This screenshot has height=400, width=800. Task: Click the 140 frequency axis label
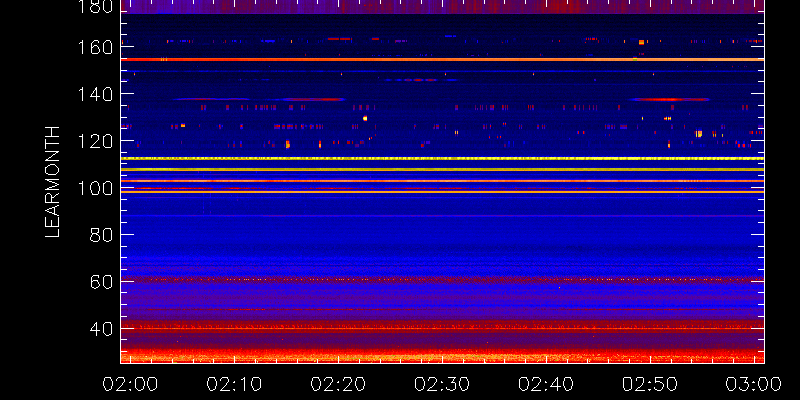point(95,94)
